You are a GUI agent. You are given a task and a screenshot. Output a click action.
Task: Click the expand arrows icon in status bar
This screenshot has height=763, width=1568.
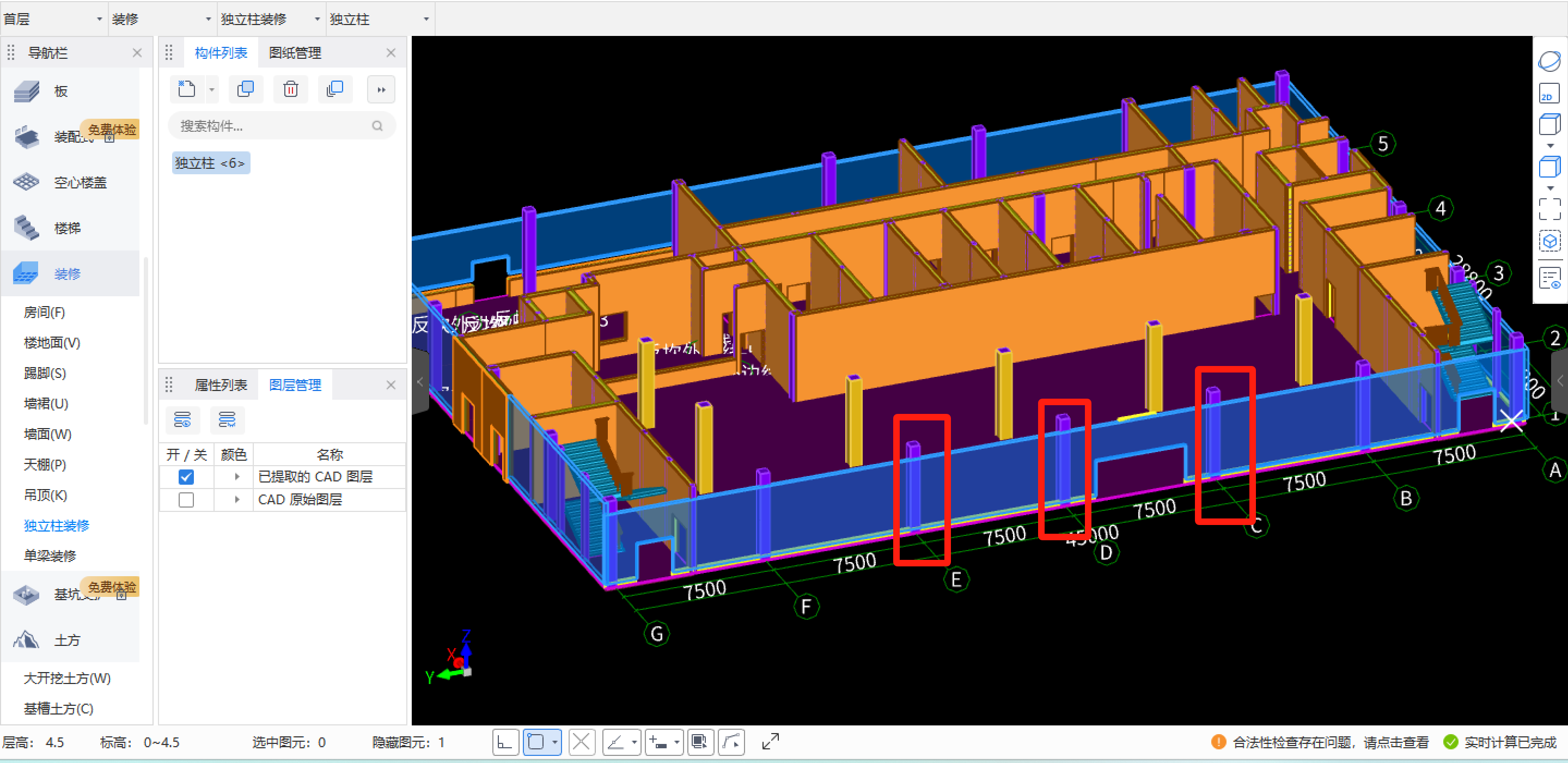[x=771, y=742]
